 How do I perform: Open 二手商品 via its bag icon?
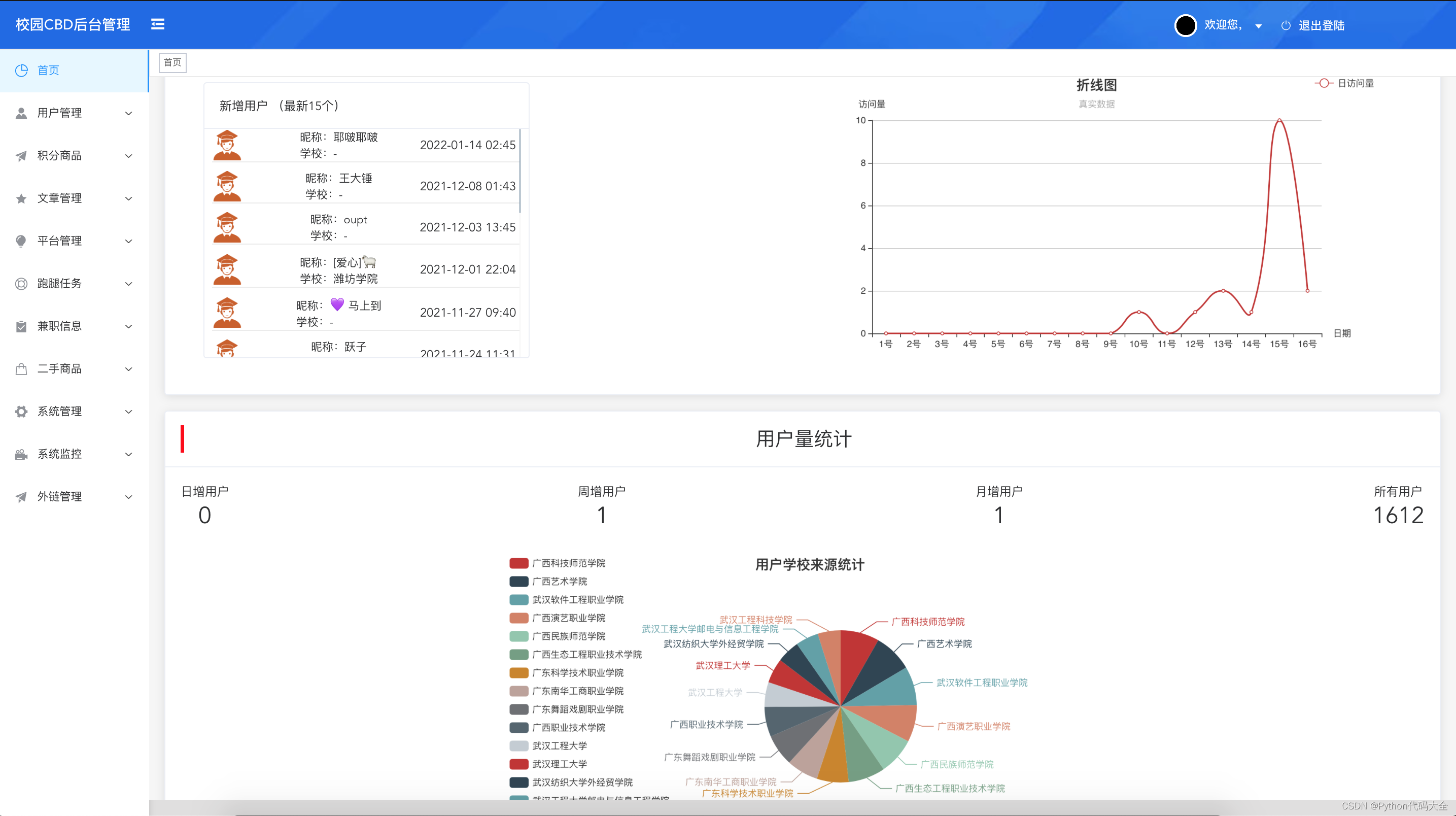21,369
